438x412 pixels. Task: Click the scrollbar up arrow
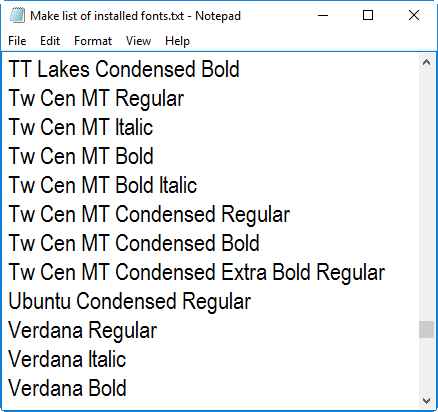(x=426, y=62)
